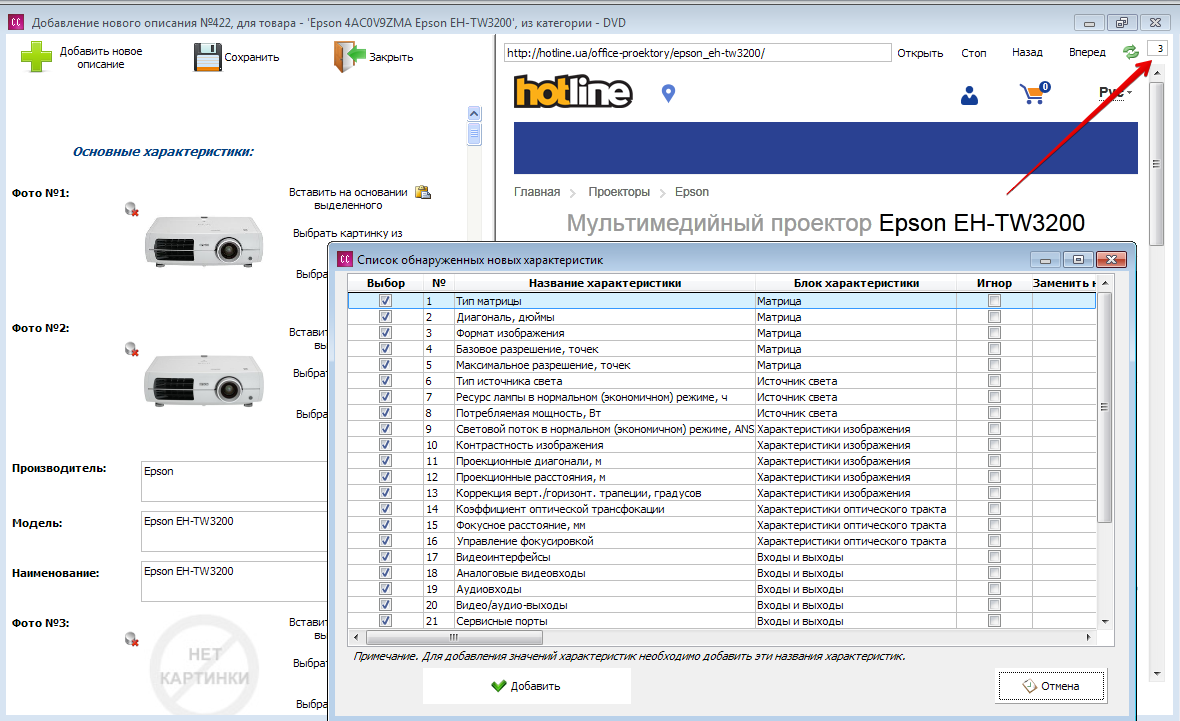Click the green plus add new description icon
The image size is (1180, 721).
coord(36,56)
